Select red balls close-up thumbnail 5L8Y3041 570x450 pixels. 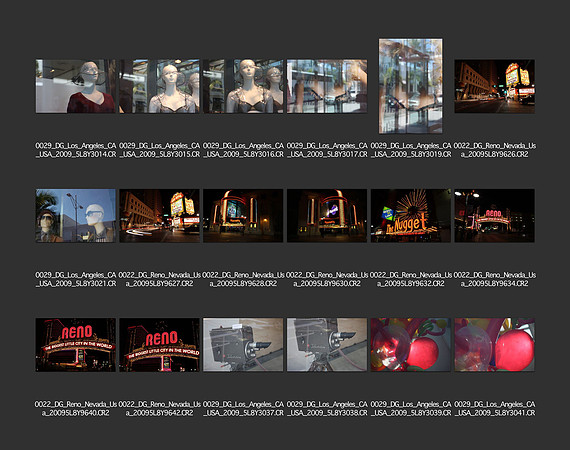tap(494, 345)
